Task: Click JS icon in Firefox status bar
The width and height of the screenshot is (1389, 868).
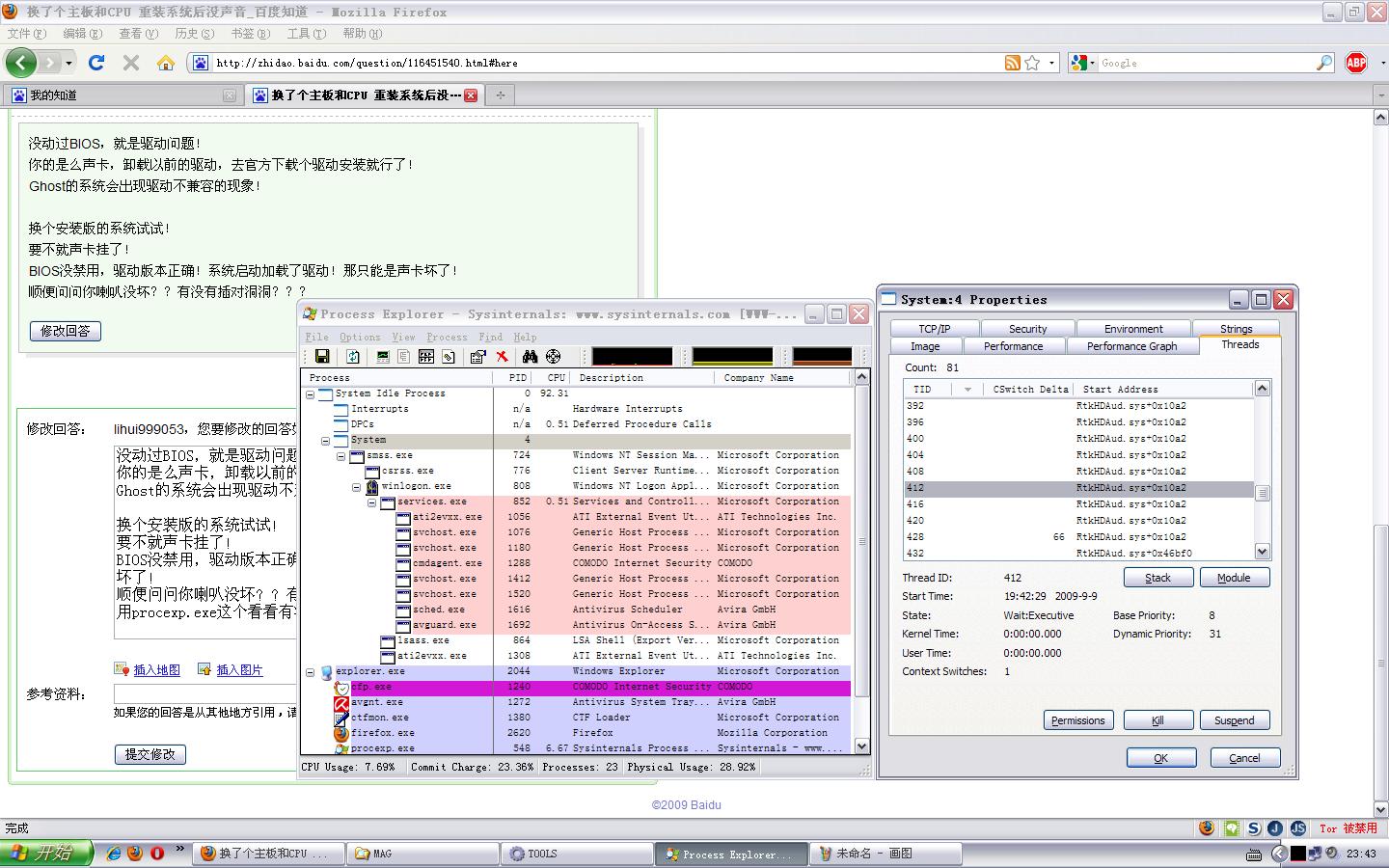Action: tap(1298, 827)
